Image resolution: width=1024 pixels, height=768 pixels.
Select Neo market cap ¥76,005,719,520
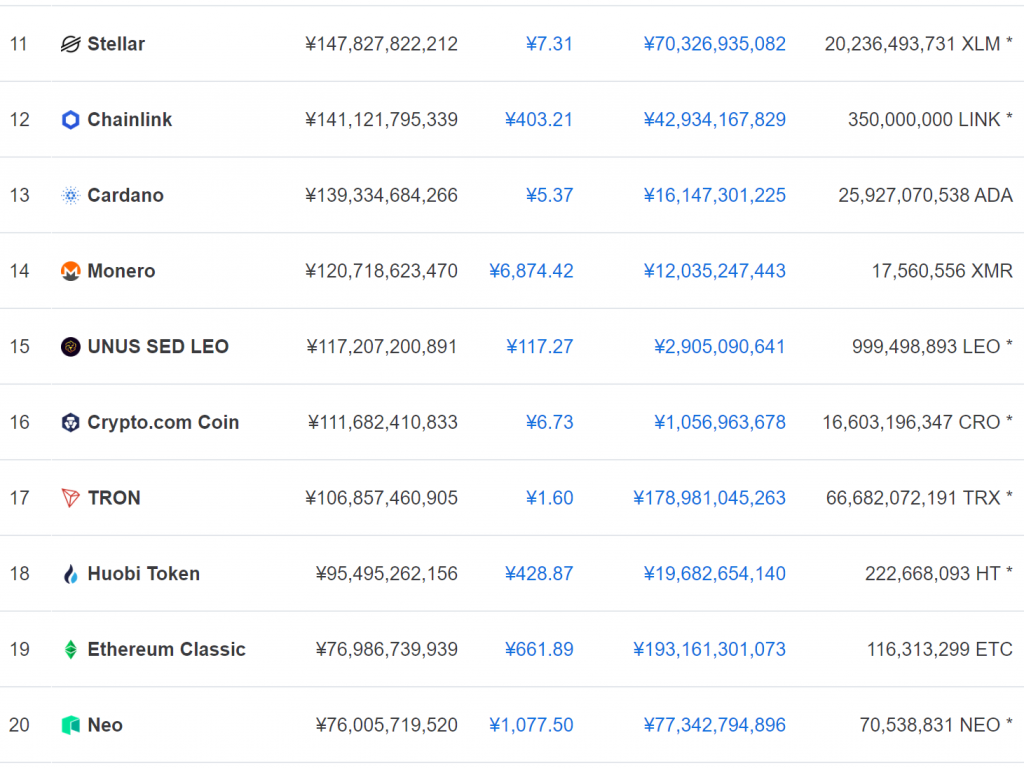387,726
